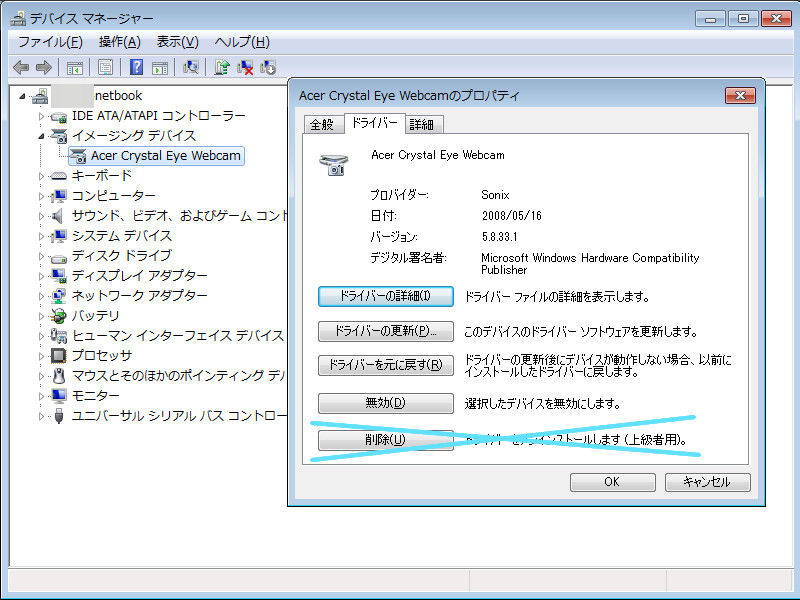Click the forward navigation arrow
Screen dimensions: 800x600
(44, 67)
